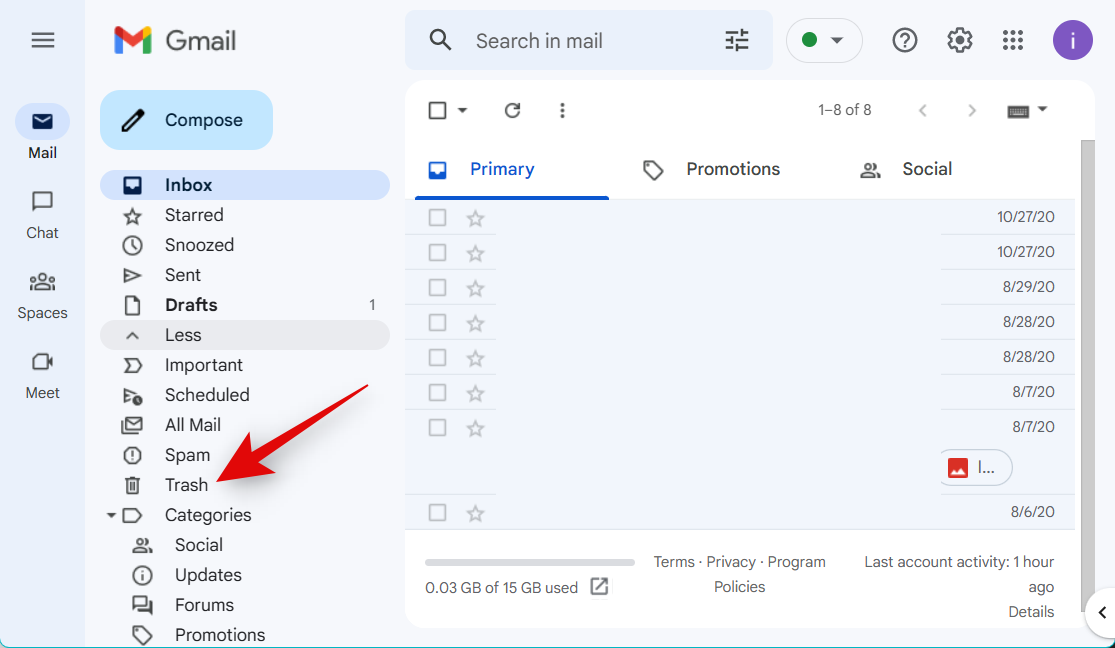Image resolution: width=1115 pixels, height=648 pixels.
Task: Show older messages with the next arrow
Action: click(971, 110)
